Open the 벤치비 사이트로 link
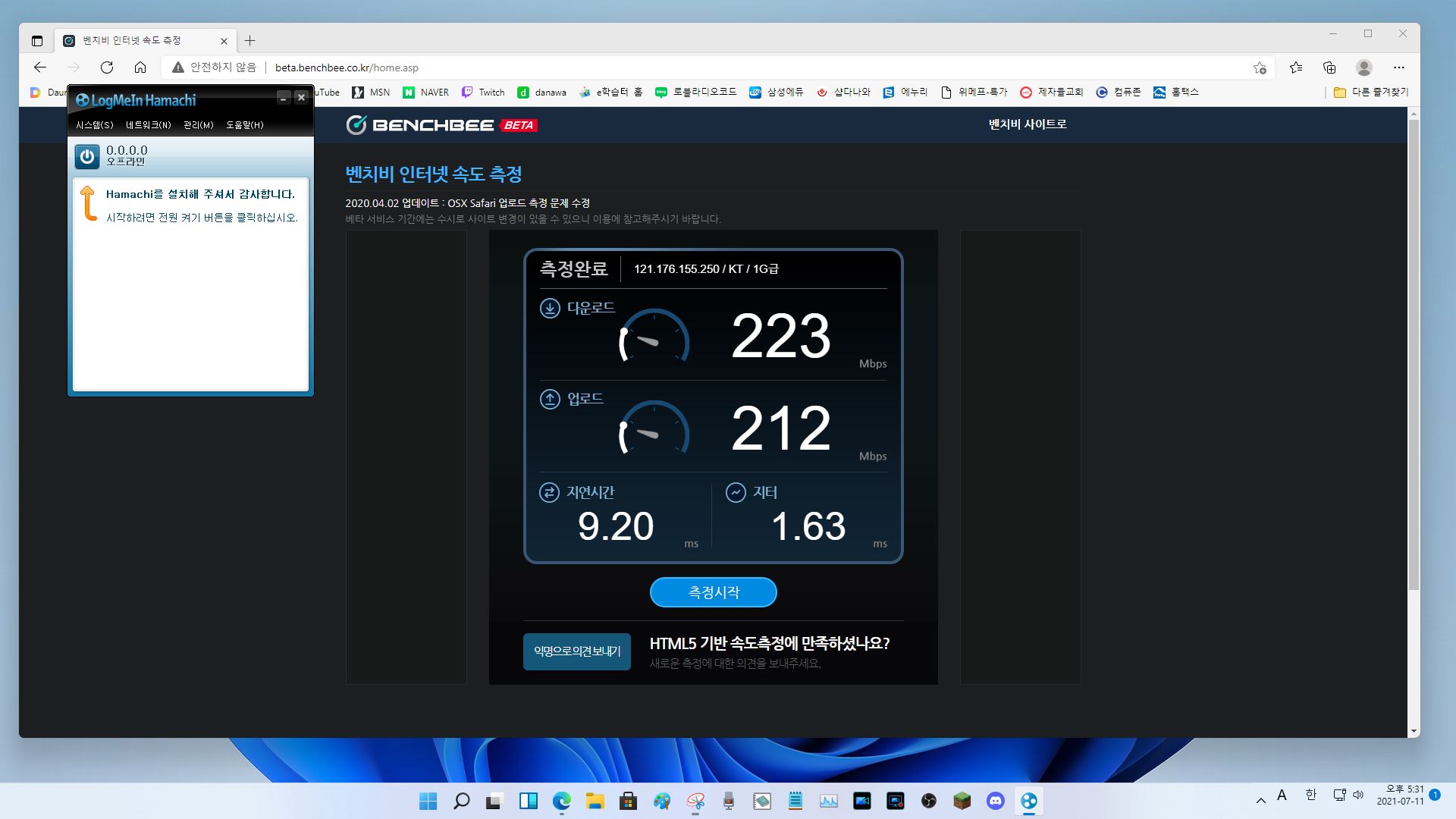 pos(1027,124)
